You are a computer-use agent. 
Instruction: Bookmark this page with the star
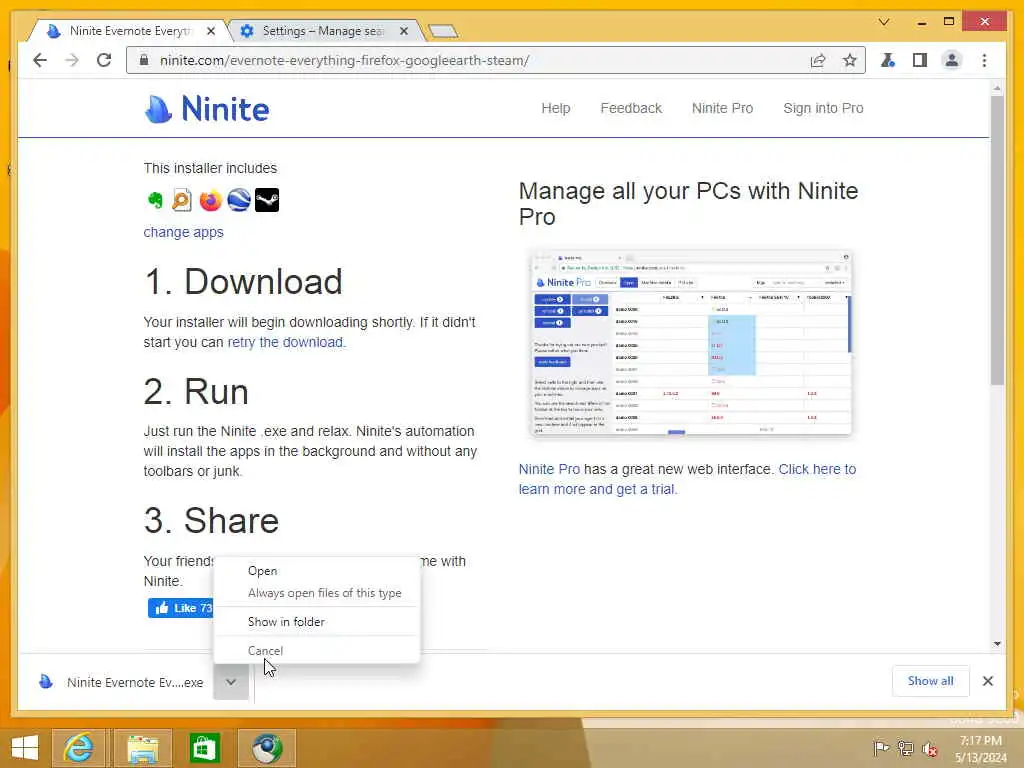849,61
